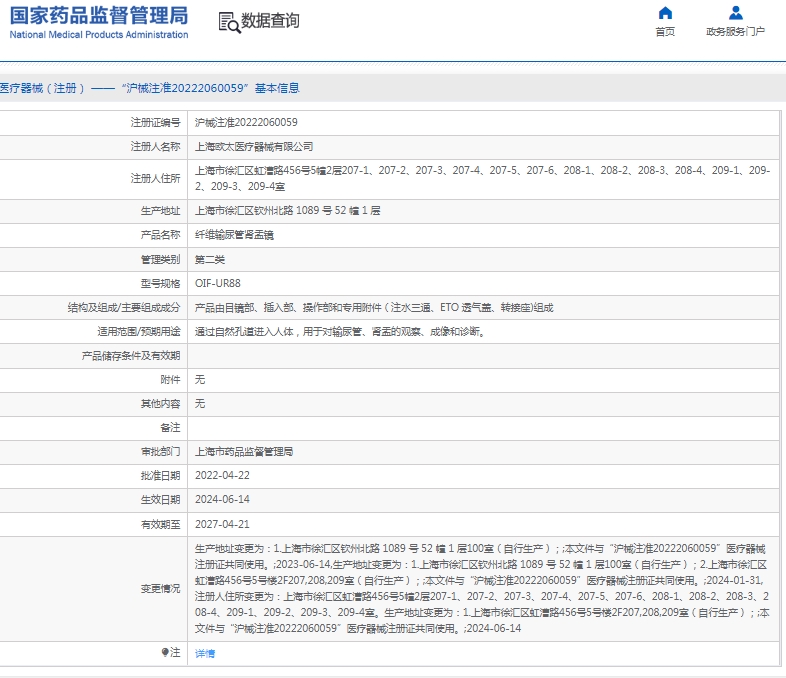The image size is (786, 678).
Task: Click the 第二类 management class value
Action: 210,260
